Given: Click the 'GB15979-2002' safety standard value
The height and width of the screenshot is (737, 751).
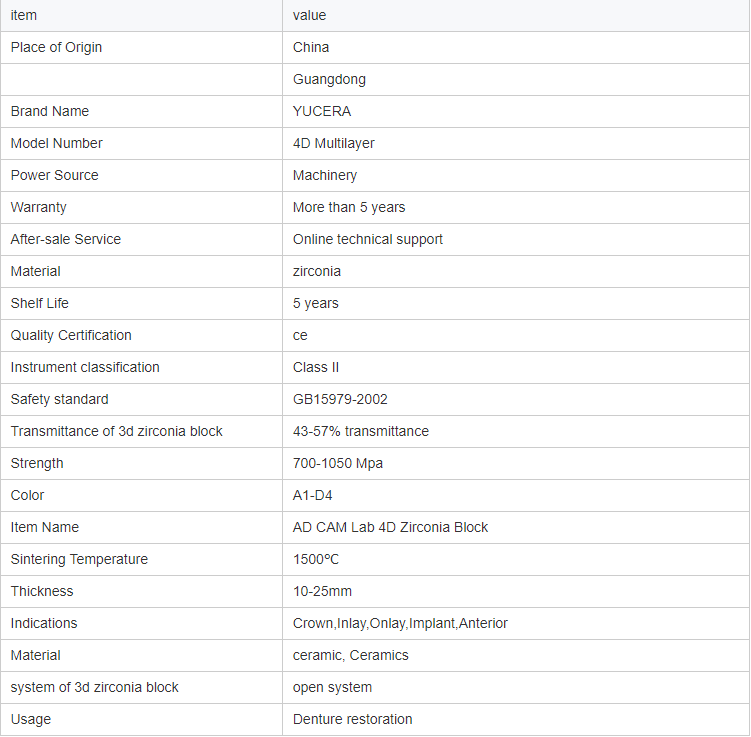Looking at the screenshot, I should (340, 399).
